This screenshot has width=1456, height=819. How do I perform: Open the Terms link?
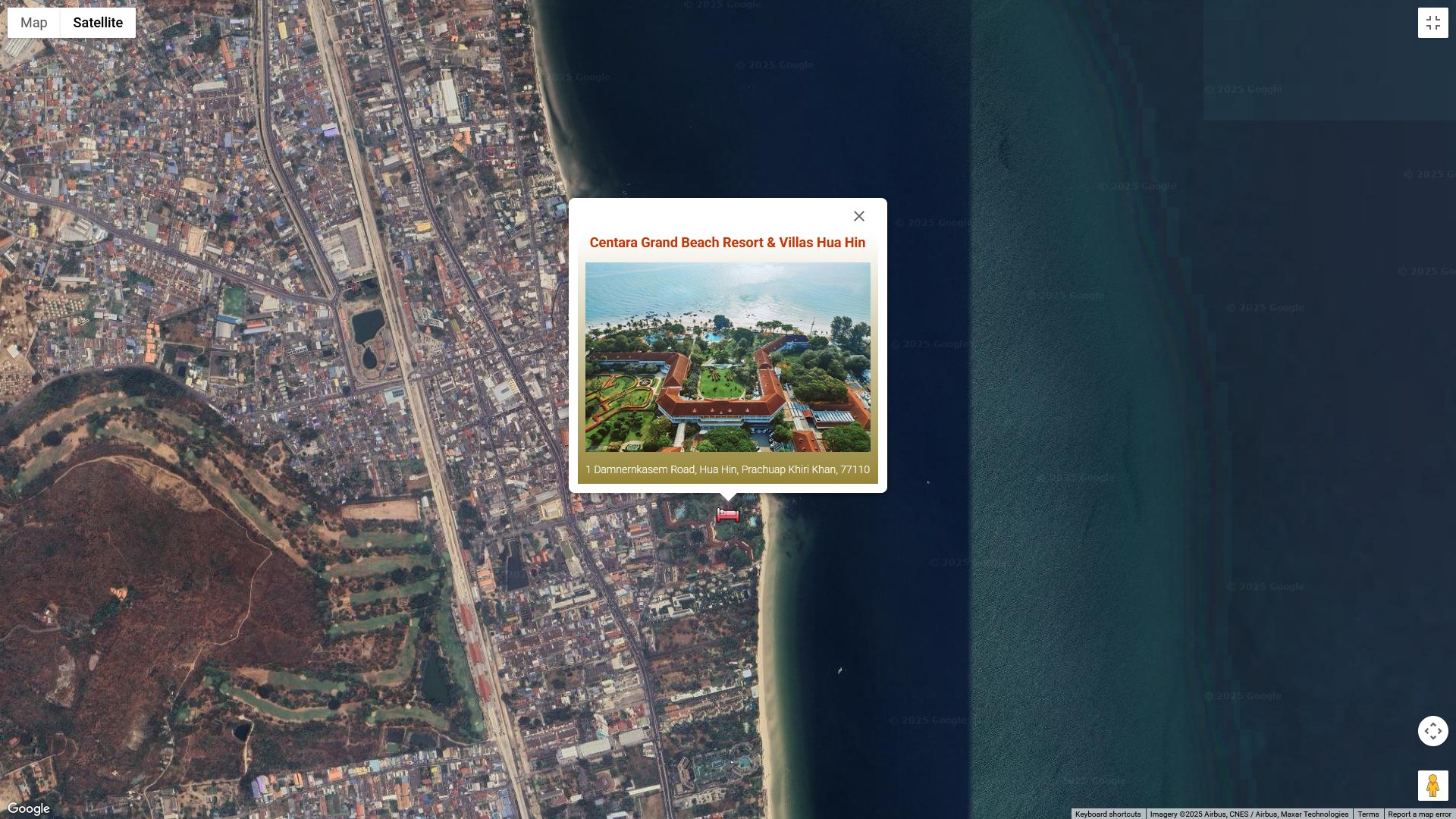click(x=1368, y=814)
